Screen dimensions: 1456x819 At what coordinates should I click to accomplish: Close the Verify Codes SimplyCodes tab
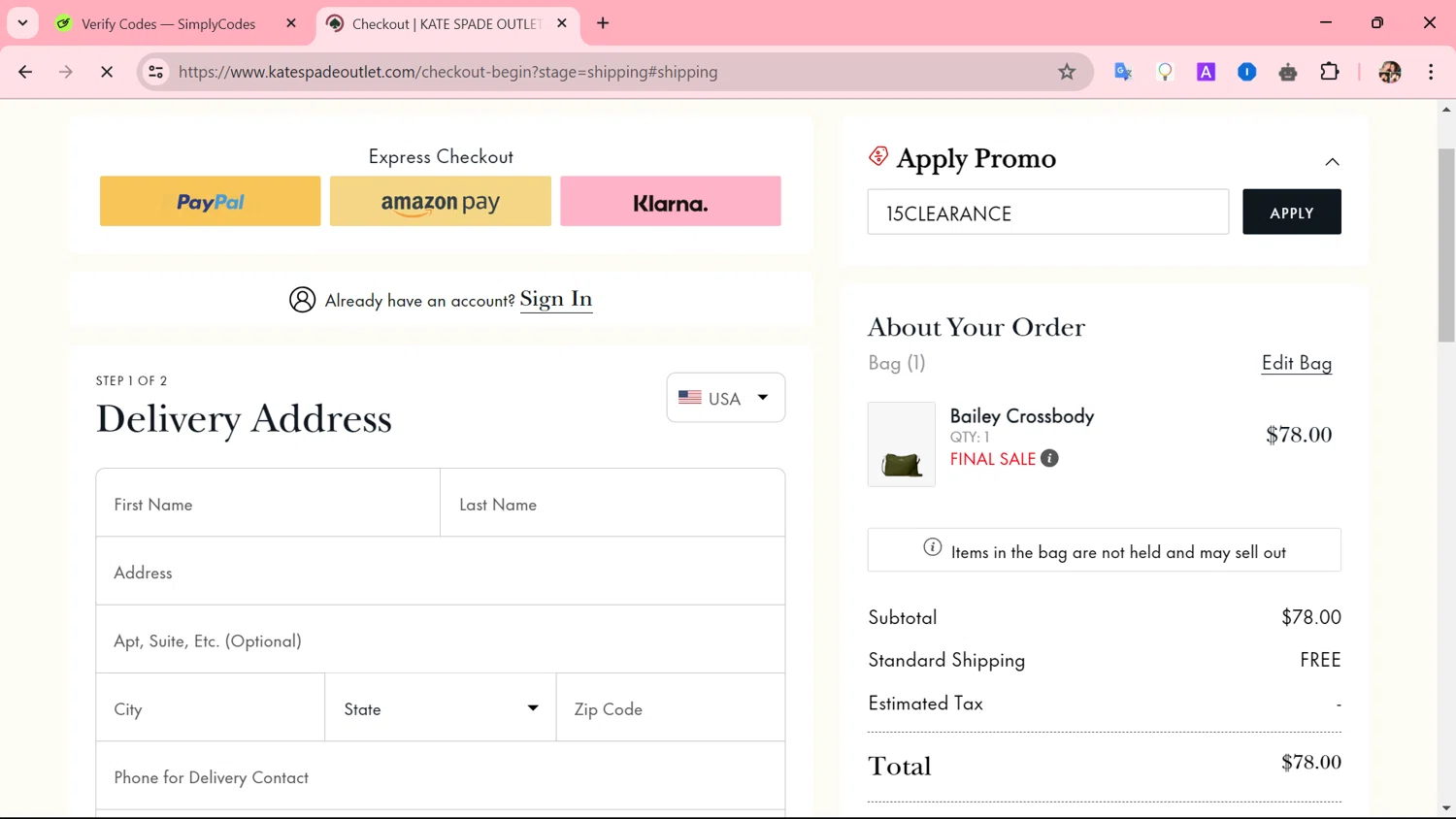click(291, 23)
